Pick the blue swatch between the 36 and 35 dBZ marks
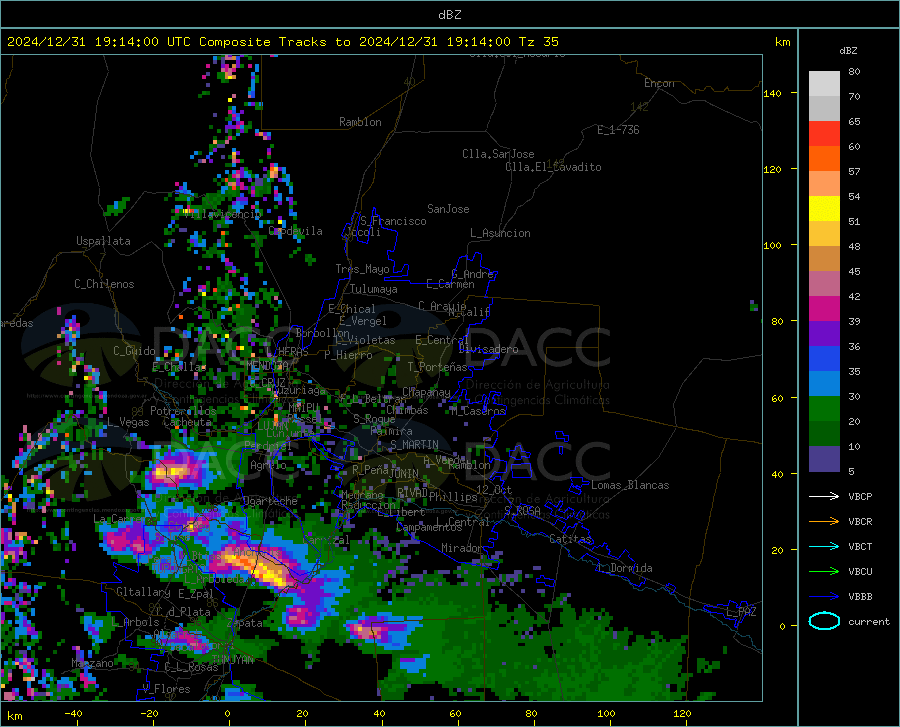Image resolution: width=900 pixels, height=727 pixels. point(824,359)
